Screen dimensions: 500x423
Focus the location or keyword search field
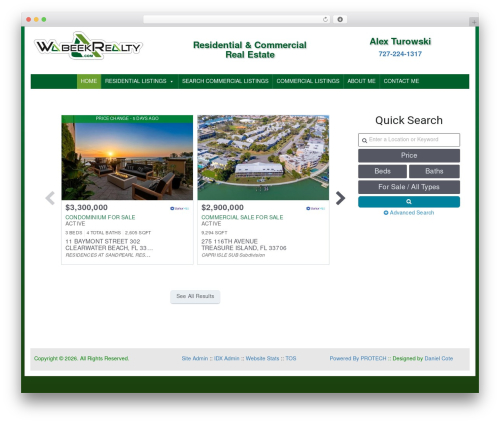[409, 140]
